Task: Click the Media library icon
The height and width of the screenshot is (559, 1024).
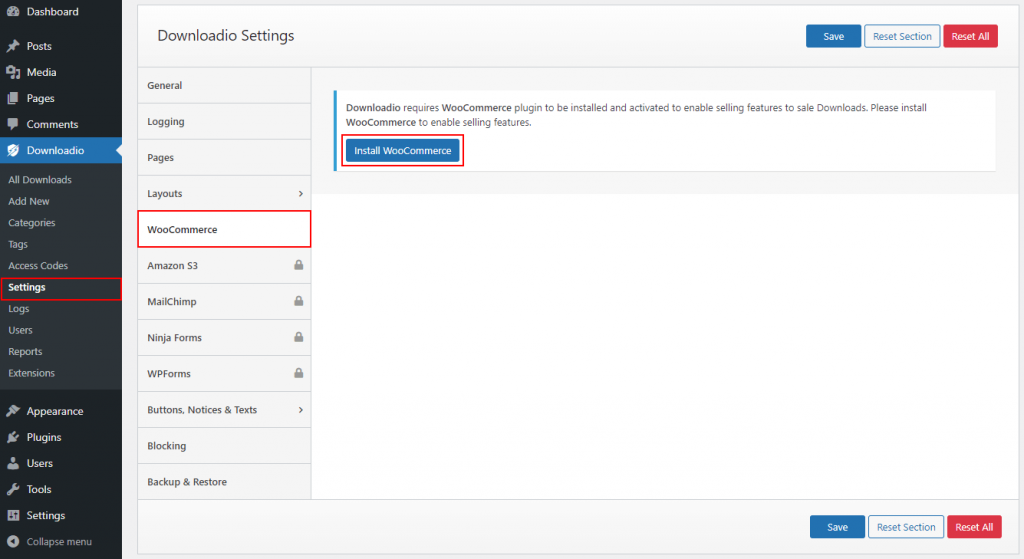Action: tap(12, 72)
